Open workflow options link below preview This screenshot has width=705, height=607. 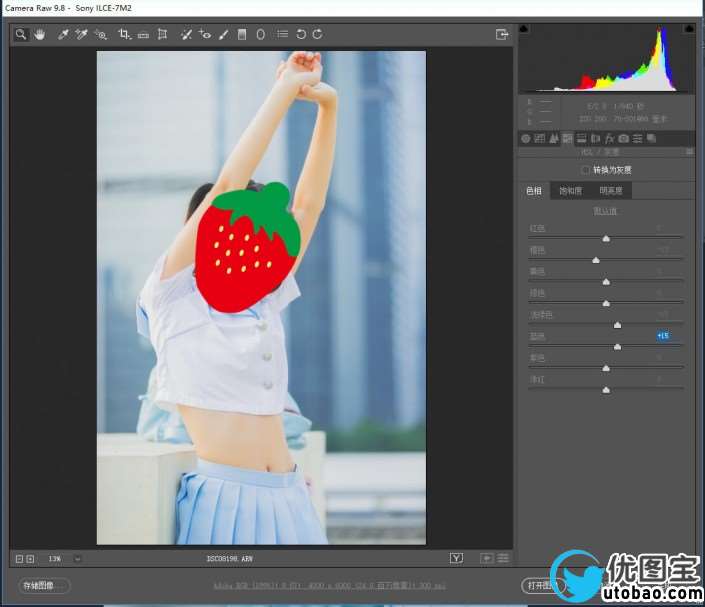(330, 585)
